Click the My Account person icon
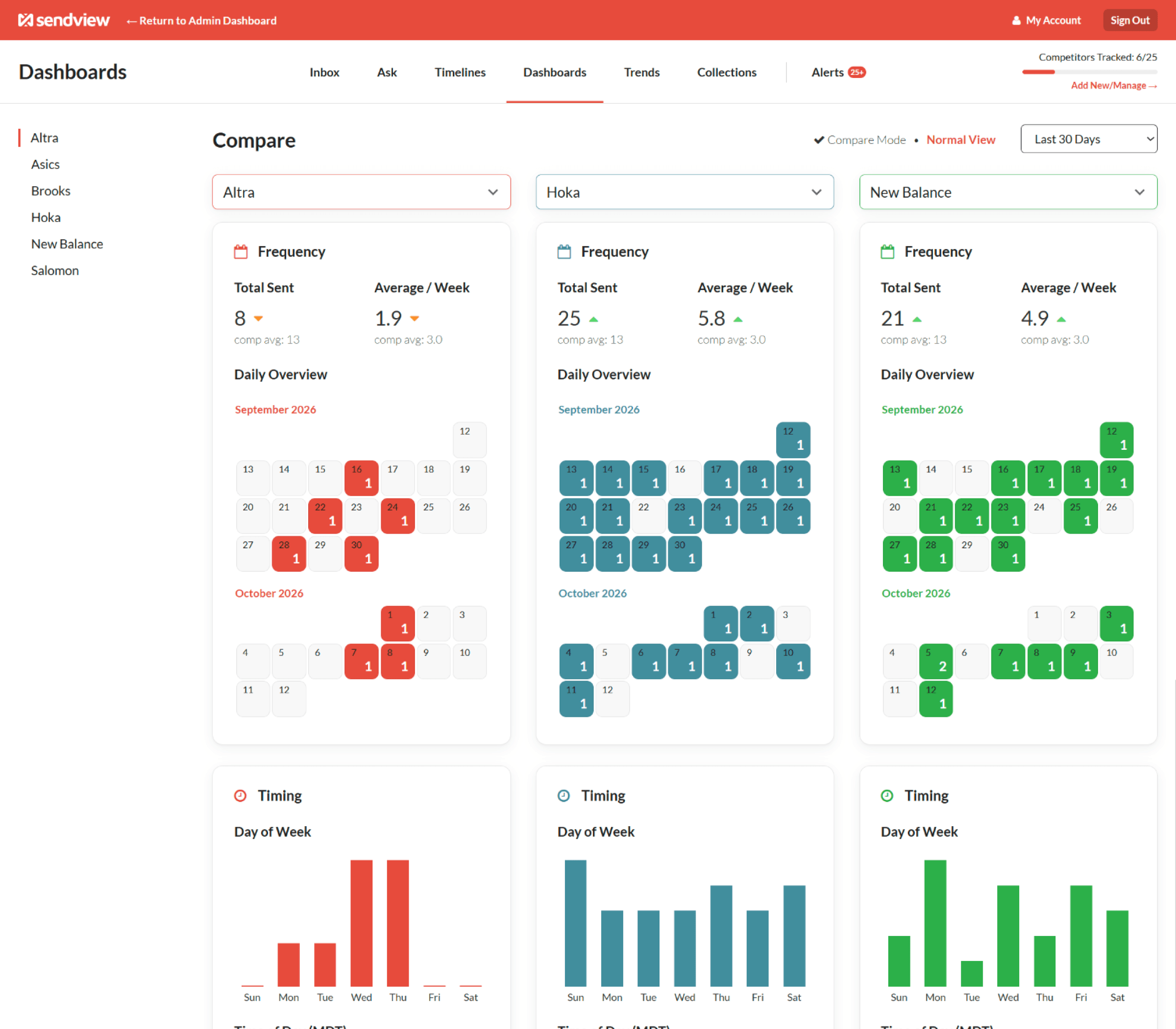Screen dimensions: 1176x1029 (1016, 21)
